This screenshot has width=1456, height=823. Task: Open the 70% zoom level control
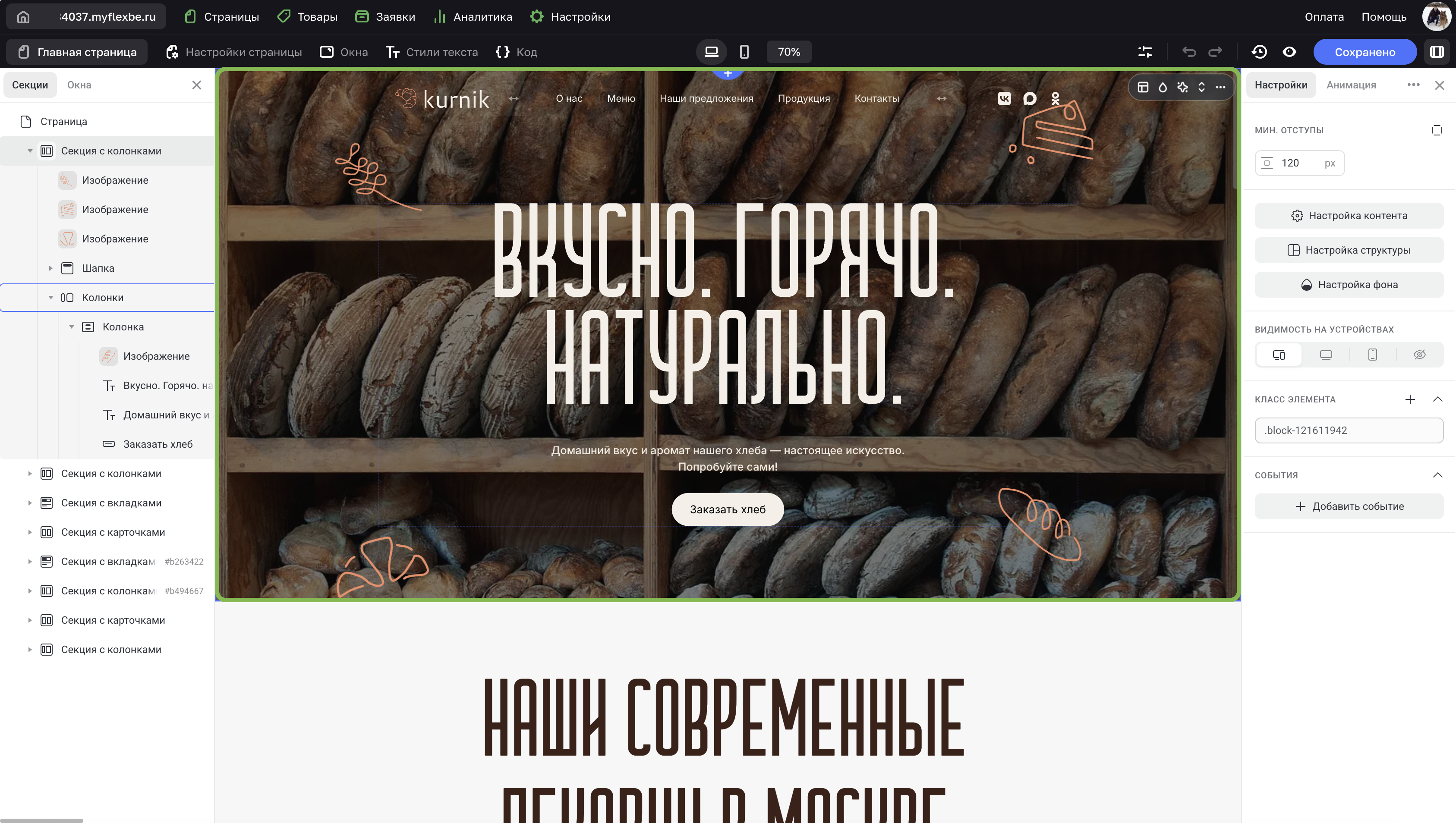[789, 52]
